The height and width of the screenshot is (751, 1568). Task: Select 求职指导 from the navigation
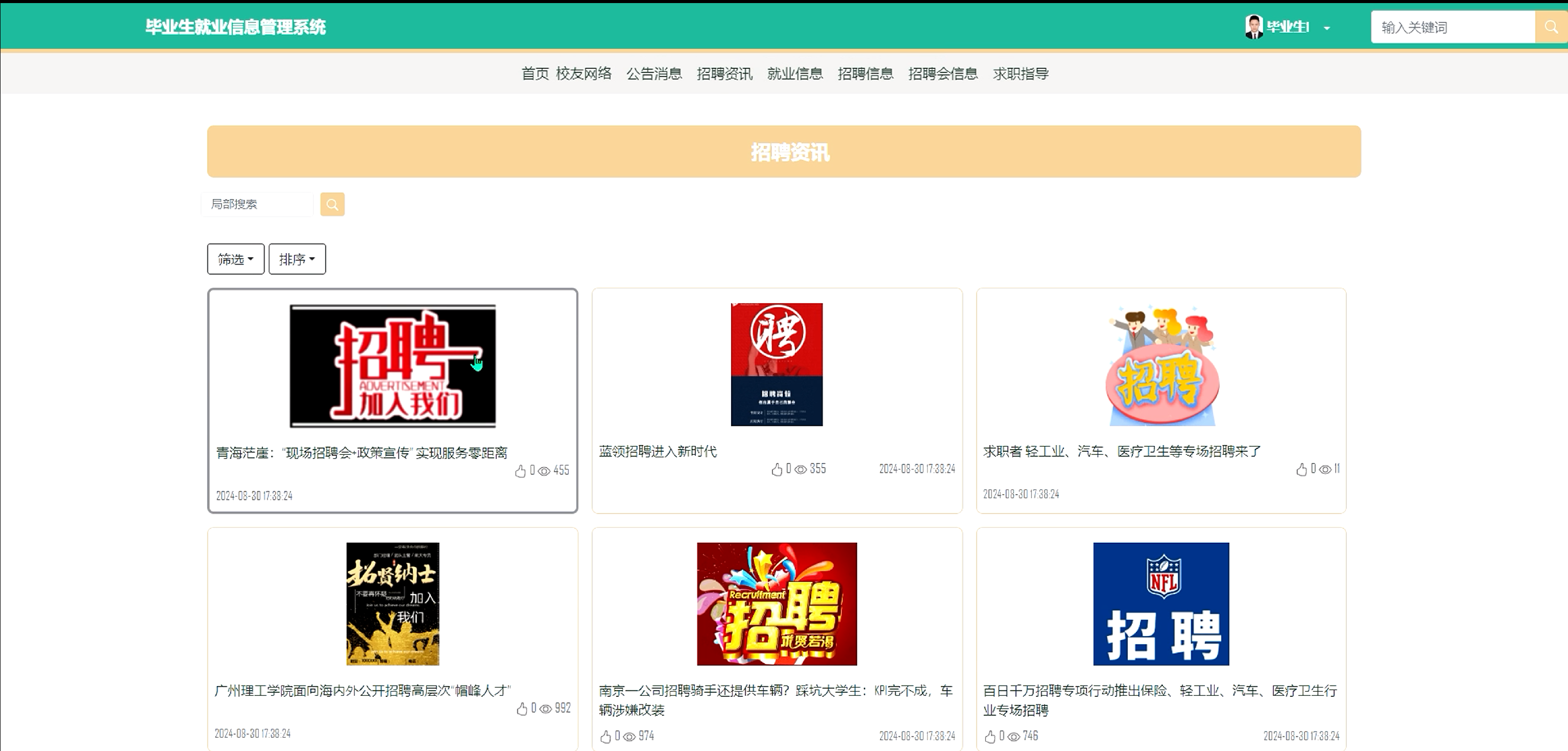(1021, 74)
